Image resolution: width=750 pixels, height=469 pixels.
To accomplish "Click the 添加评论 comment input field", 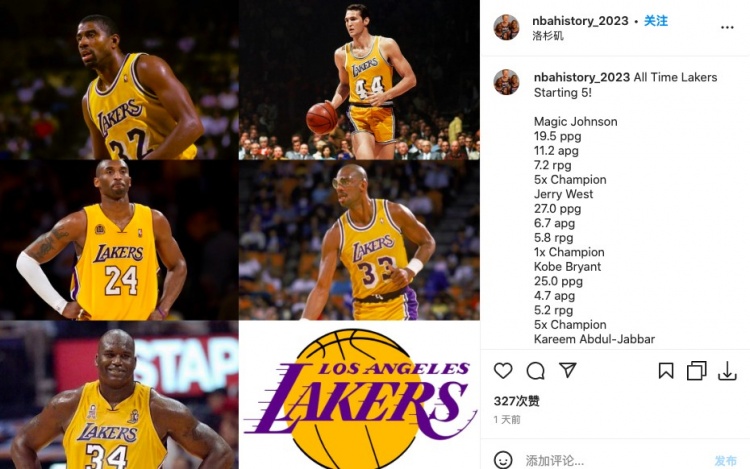I will (x=615, y=460).
